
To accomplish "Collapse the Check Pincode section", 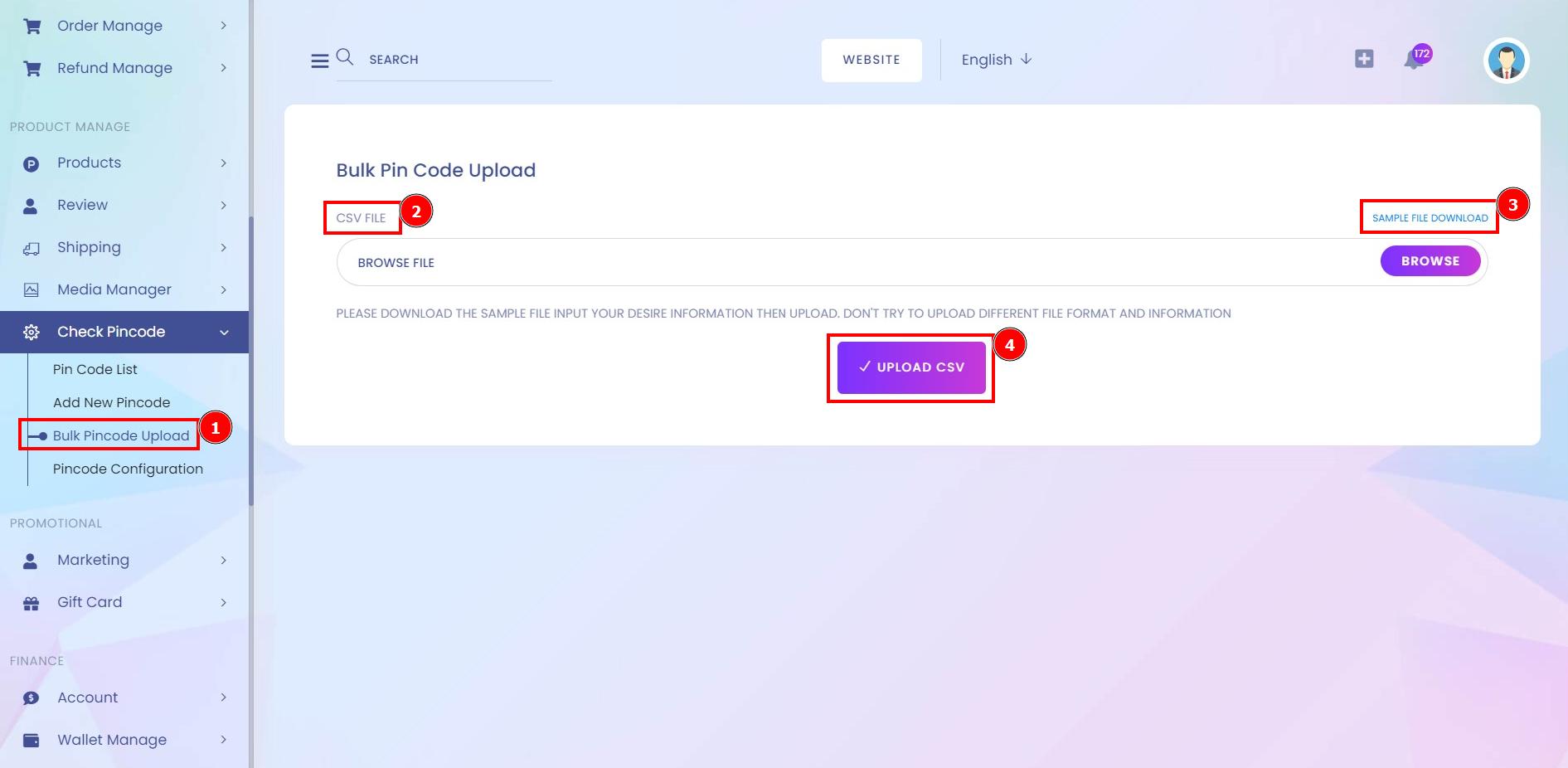I will [x=224, y=333].
